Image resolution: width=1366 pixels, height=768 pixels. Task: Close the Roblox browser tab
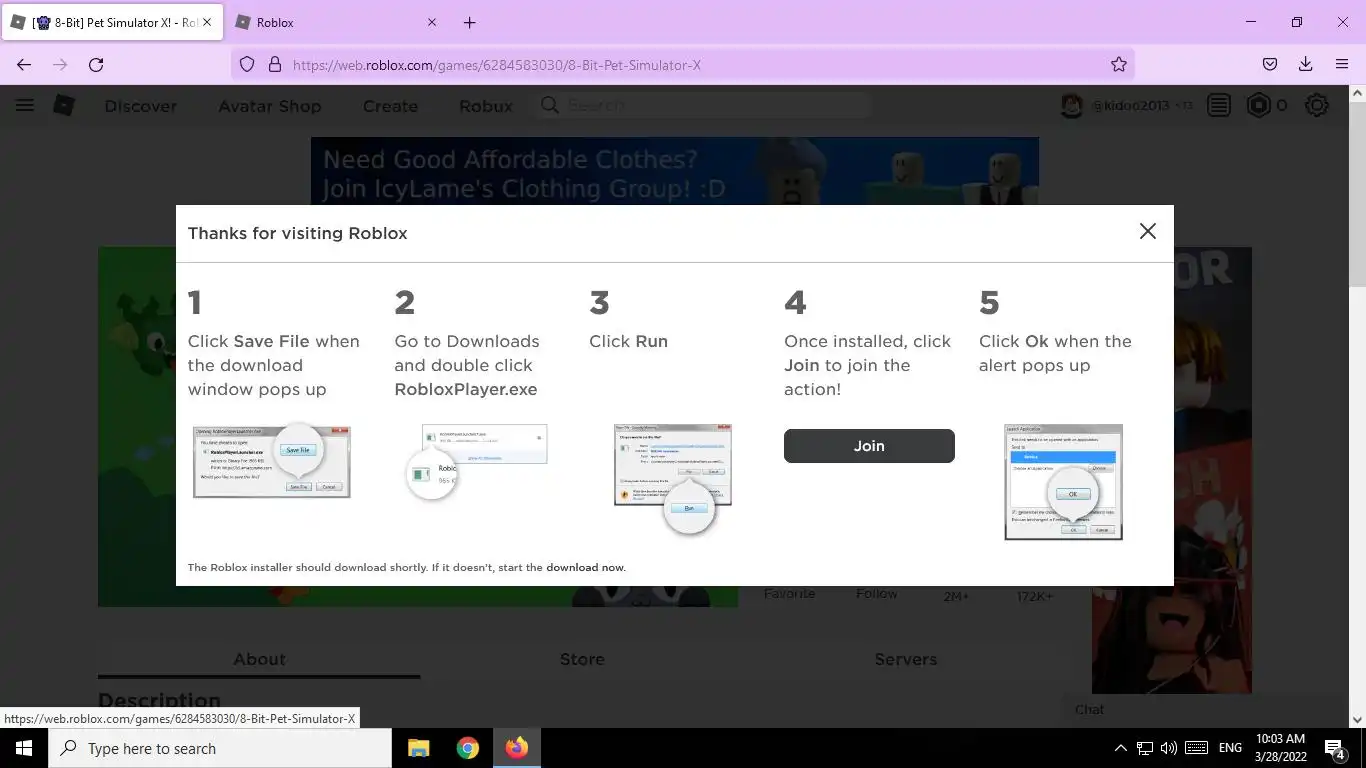pyautogui.click(x=432, y=22)
